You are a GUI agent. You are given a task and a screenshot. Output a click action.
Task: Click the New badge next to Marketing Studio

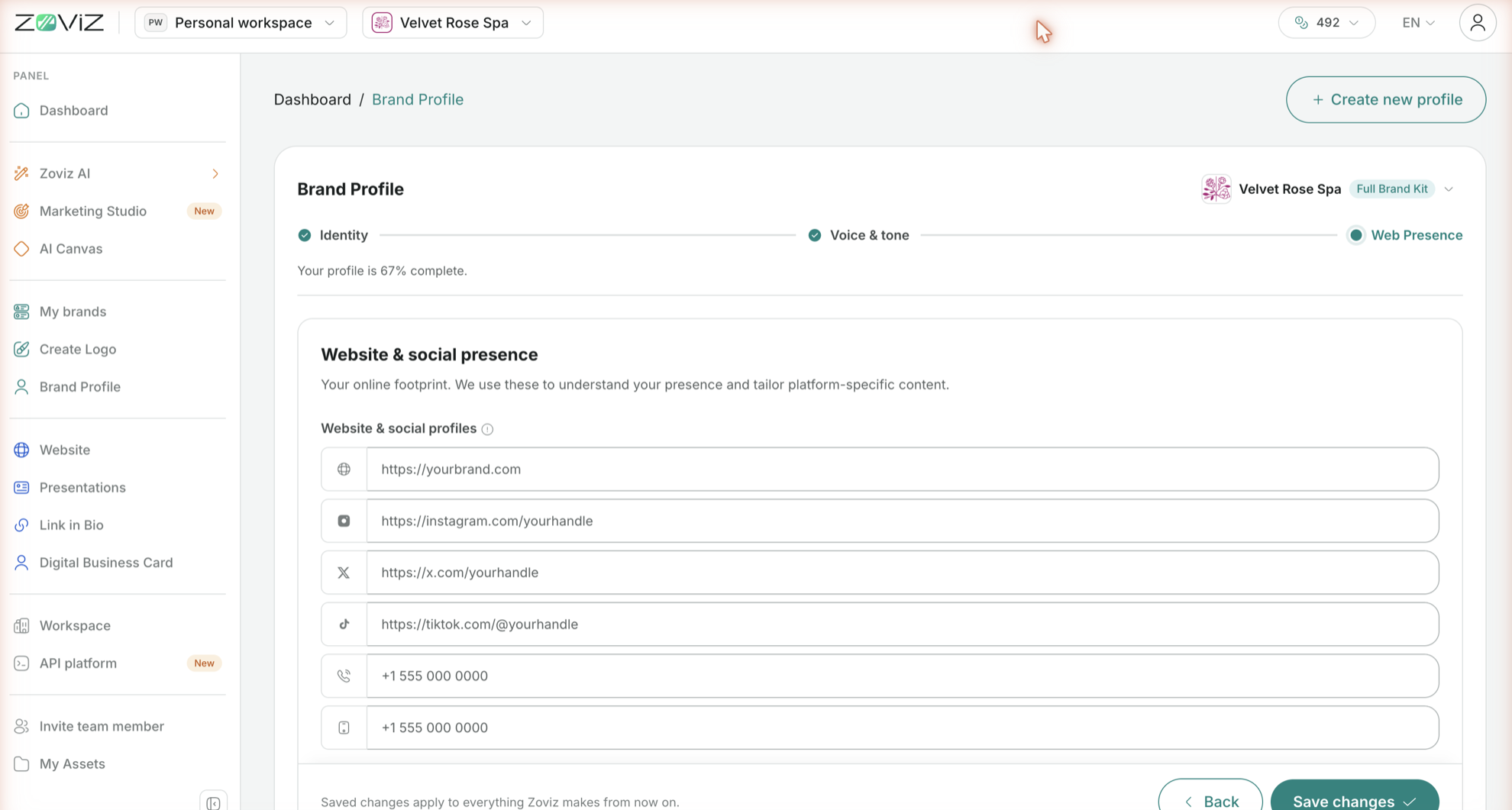click(204, 211)
